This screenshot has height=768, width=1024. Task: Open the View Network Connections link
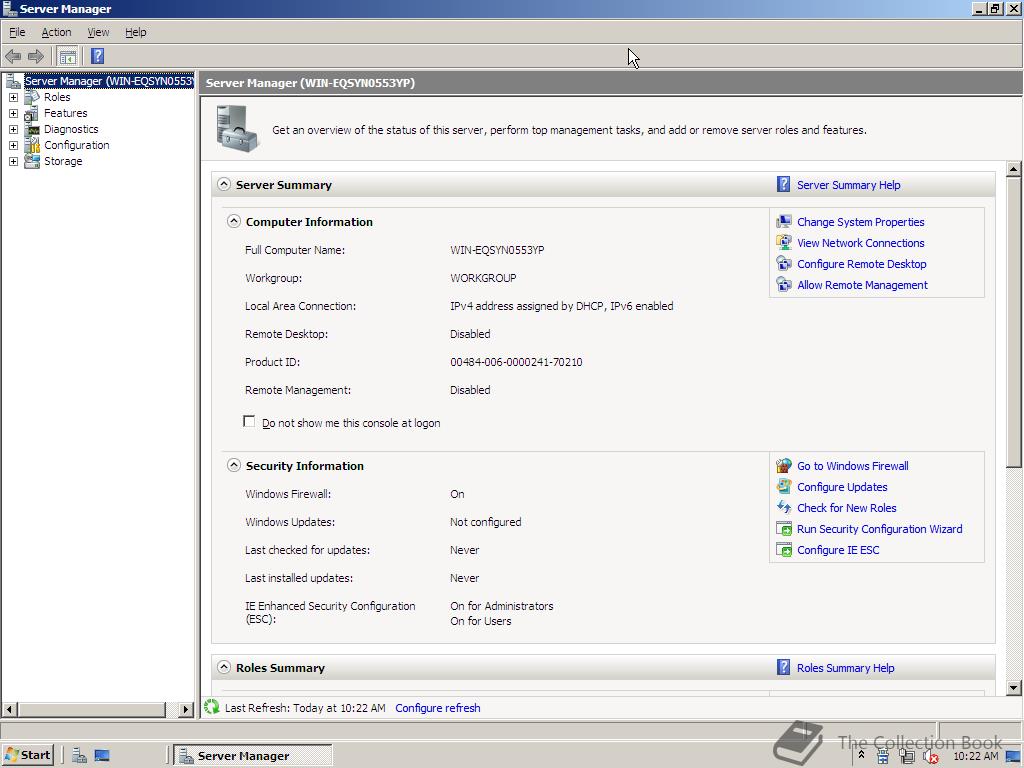[x=861, y=243]
